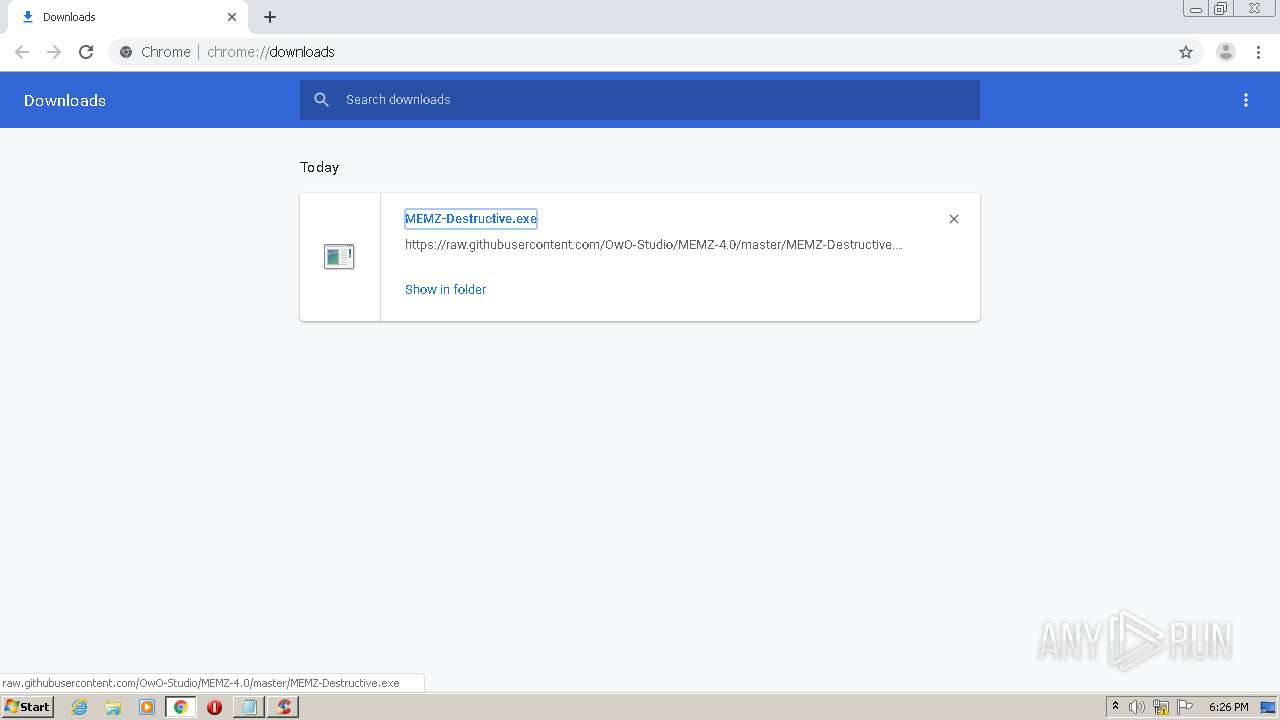Click the Chrome taskbar button

click(181, 707)
